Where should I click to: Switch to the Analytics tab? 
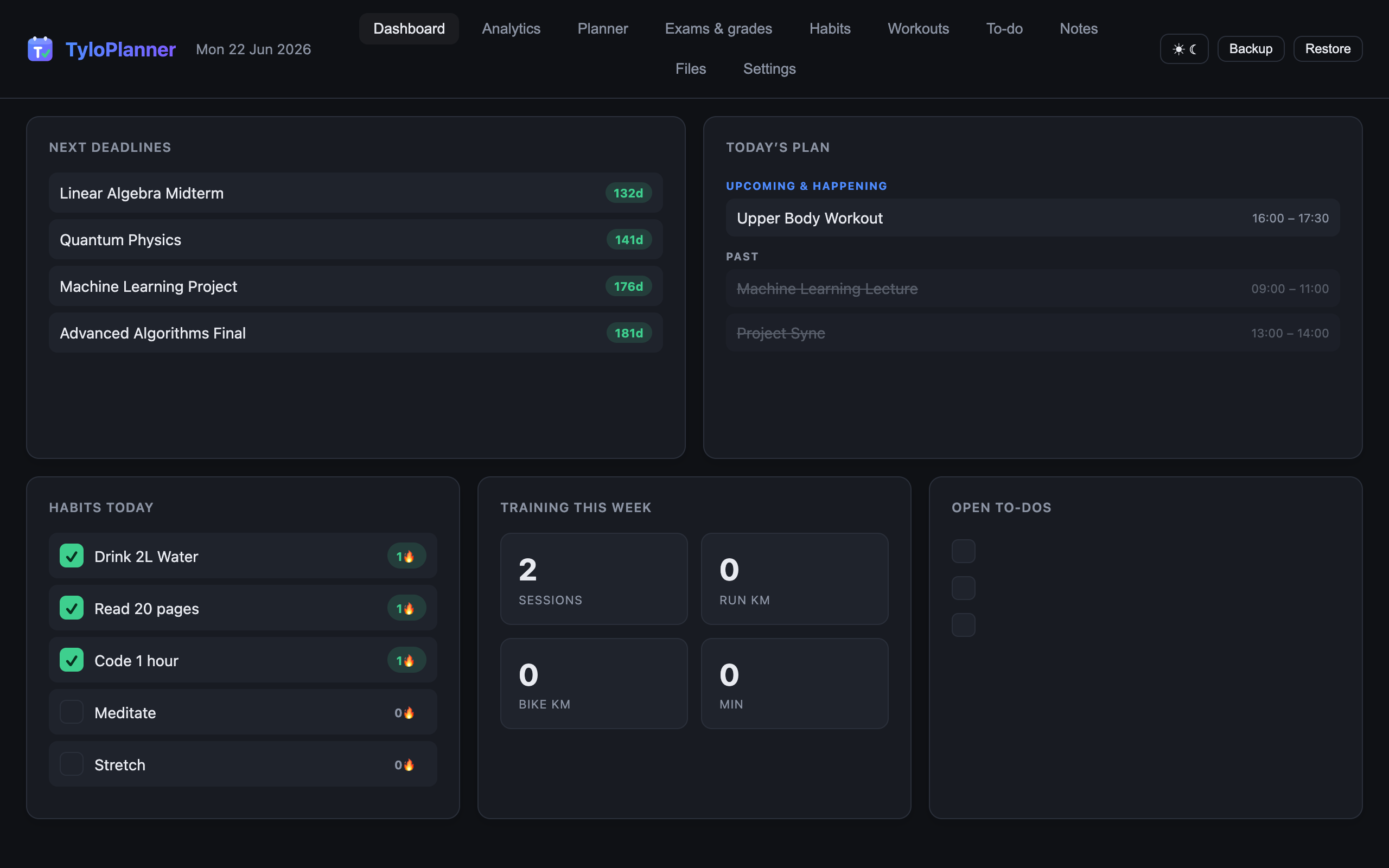tap(511, 29)
